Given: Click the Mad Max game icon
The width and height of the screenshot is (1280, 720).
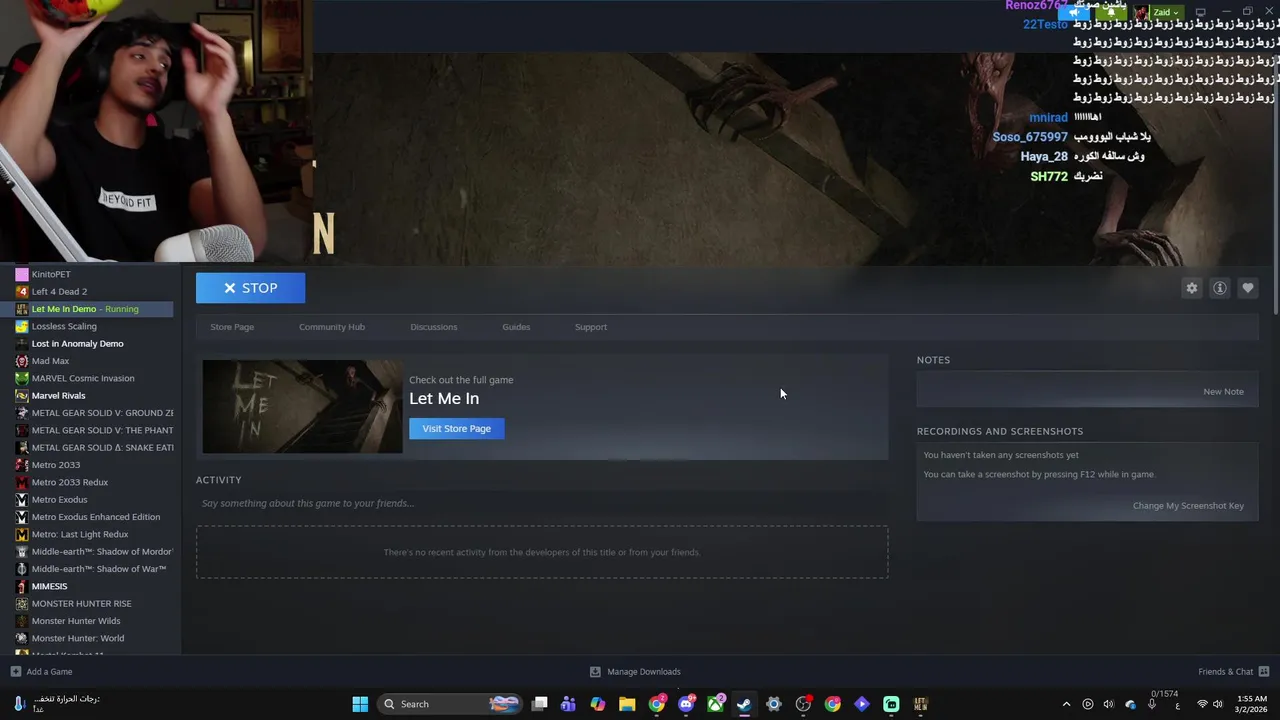Looking at the screenshot, I should click(22, 361).
